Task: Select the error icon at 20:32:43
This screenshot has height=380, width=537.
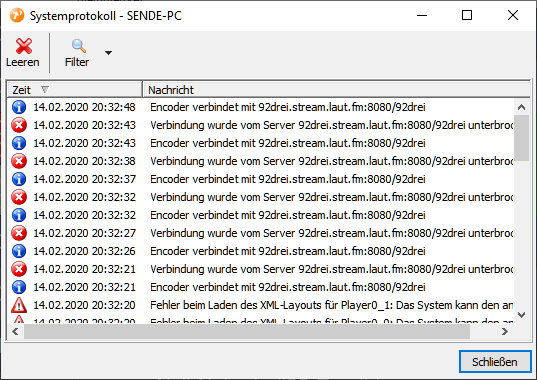Action: tap(19, 125)
